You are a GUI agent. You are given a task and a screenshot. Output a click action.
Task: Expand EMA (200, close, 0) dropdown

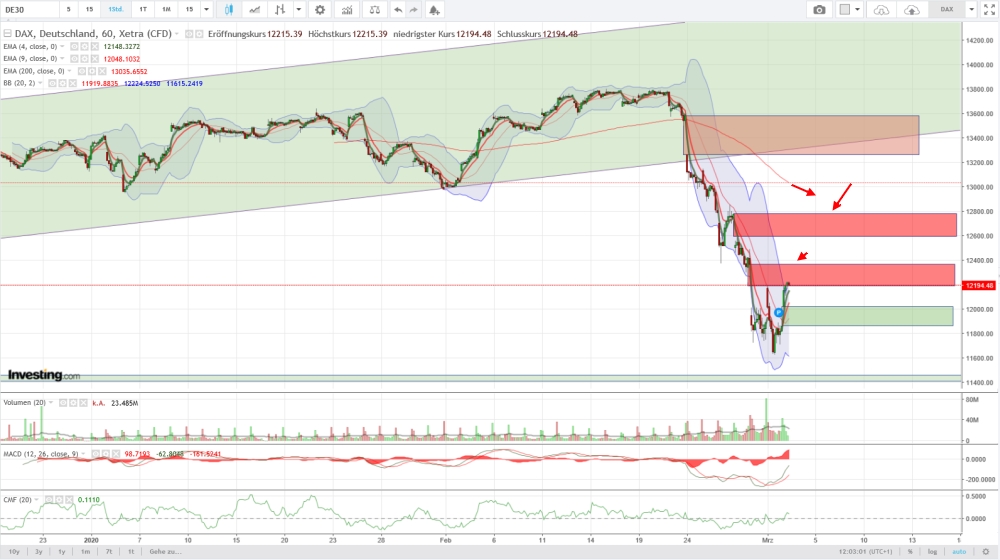tap(70, 71)
